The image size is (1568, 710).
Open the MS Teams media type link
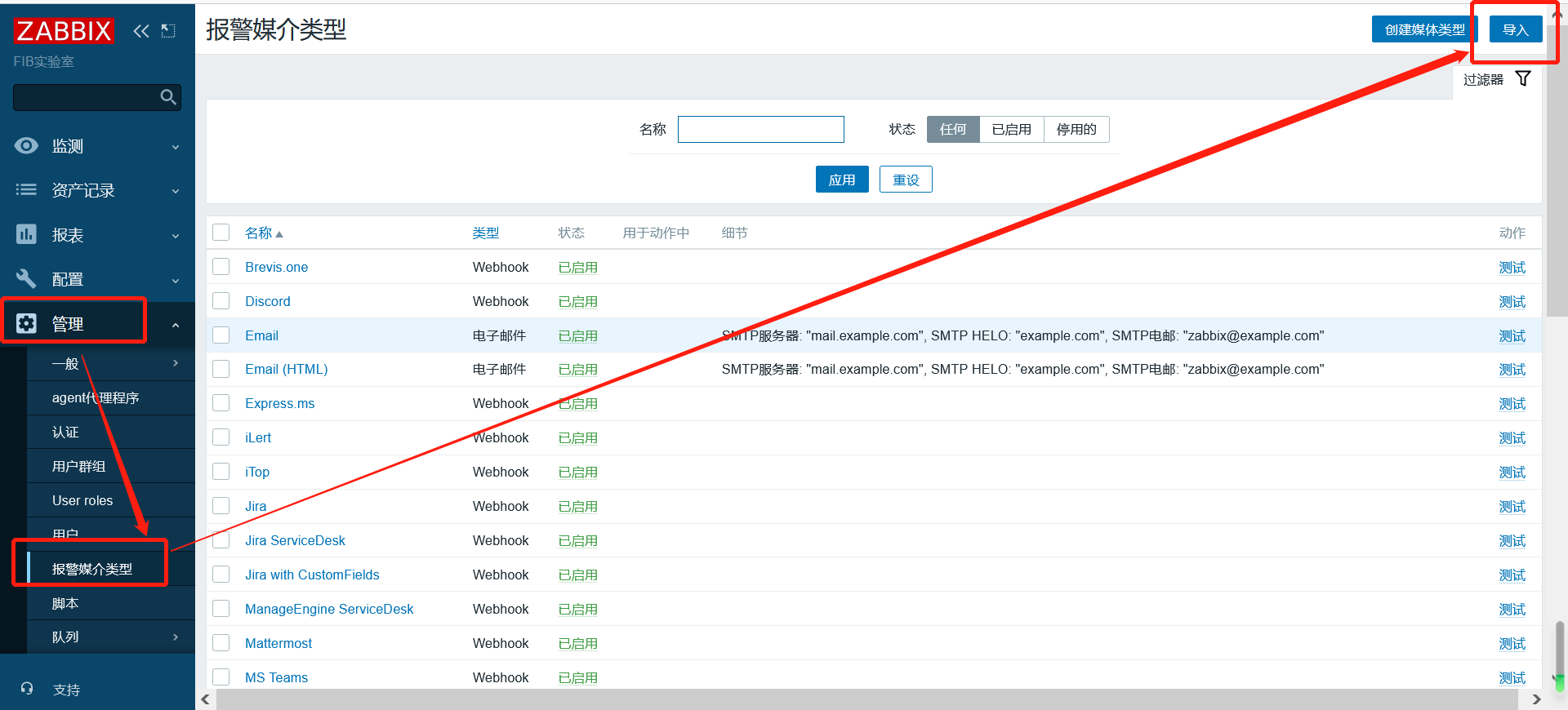(276, 677)
